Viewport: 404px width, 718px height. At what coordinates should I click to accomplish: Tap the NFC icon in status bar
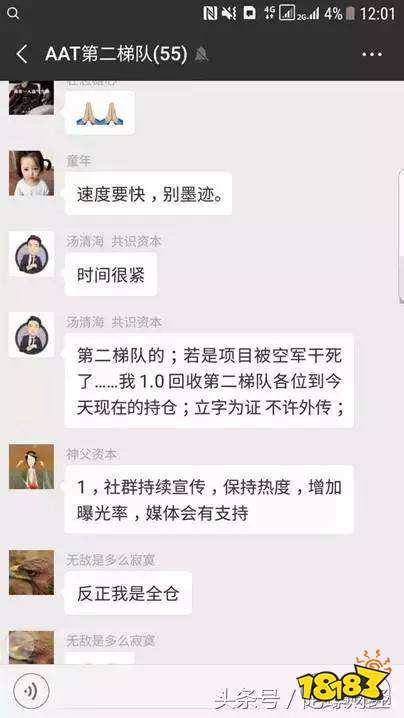210,13
